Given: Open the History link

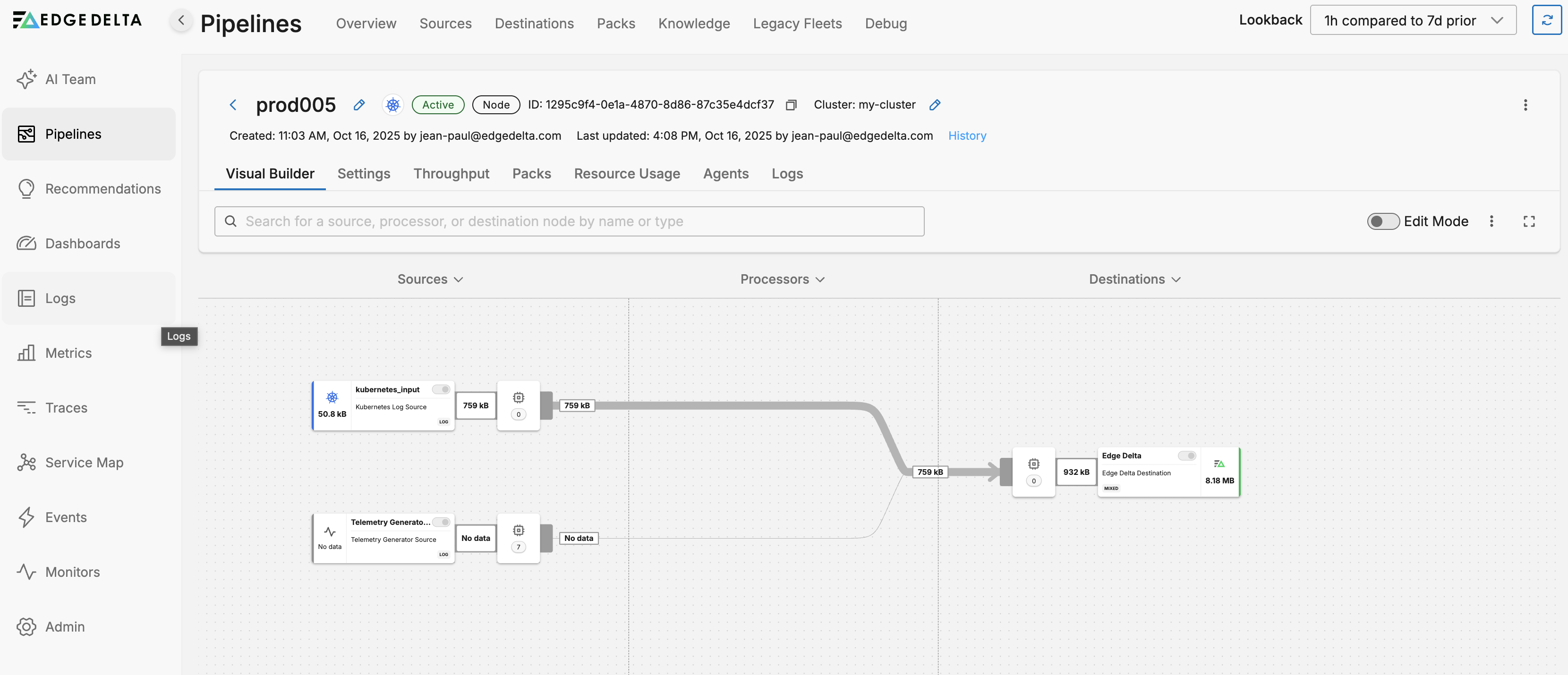Looking at the screenshot, I should point(967,135).
